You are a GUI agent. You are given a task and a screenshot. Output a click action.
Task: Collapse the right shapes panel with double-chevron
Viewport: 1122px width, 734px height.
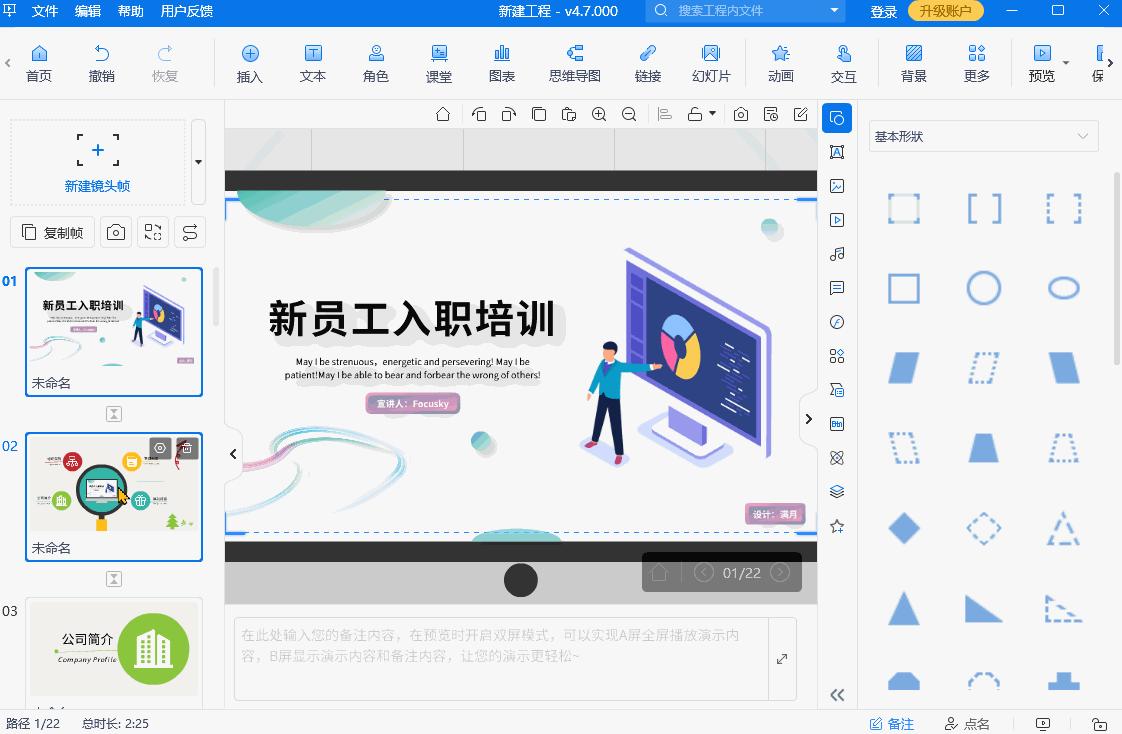(837, 694)
